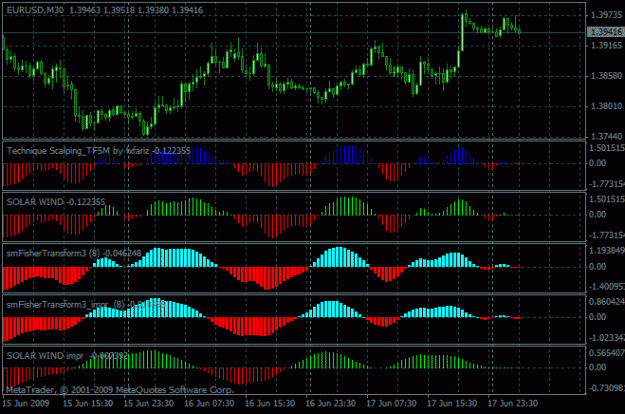Select the 1.39165 price axis label
The image size is (625, 414).
[x=606, y=45]
